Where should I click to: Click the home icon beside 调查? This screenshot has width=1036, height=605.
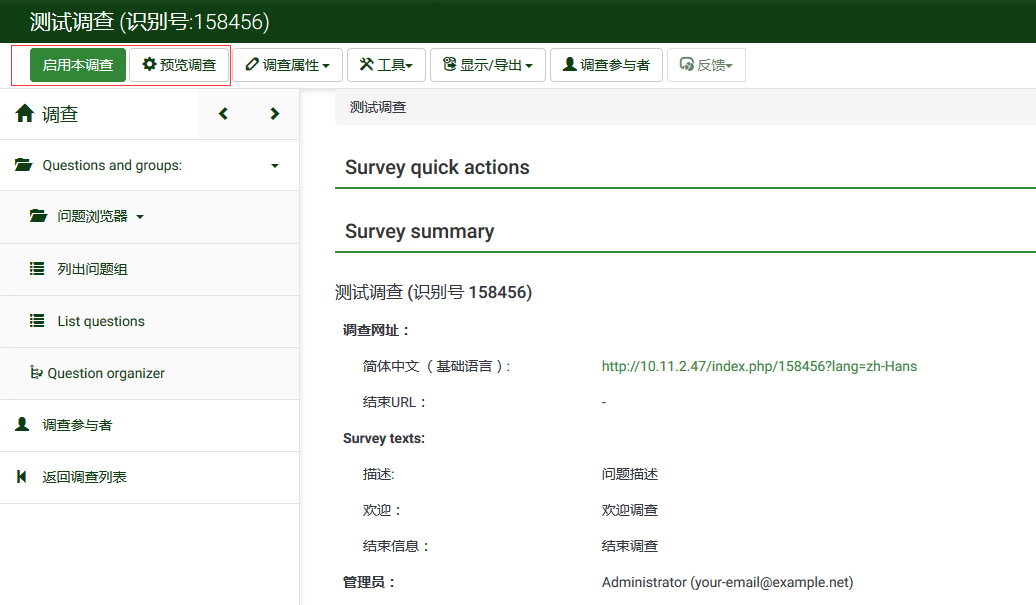(x=25, y=114)
